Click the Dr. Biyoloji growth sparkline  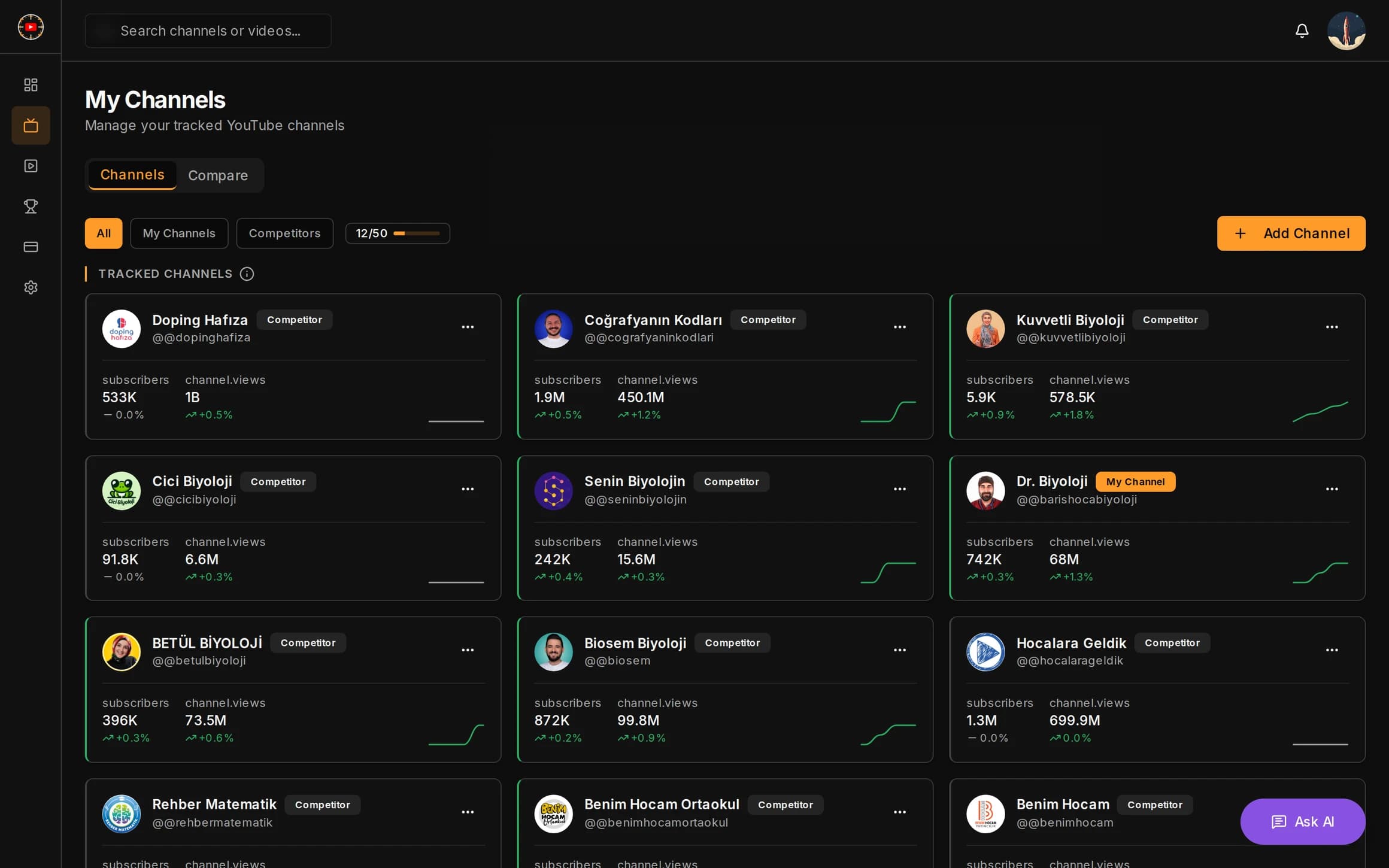click(1320, 573)
